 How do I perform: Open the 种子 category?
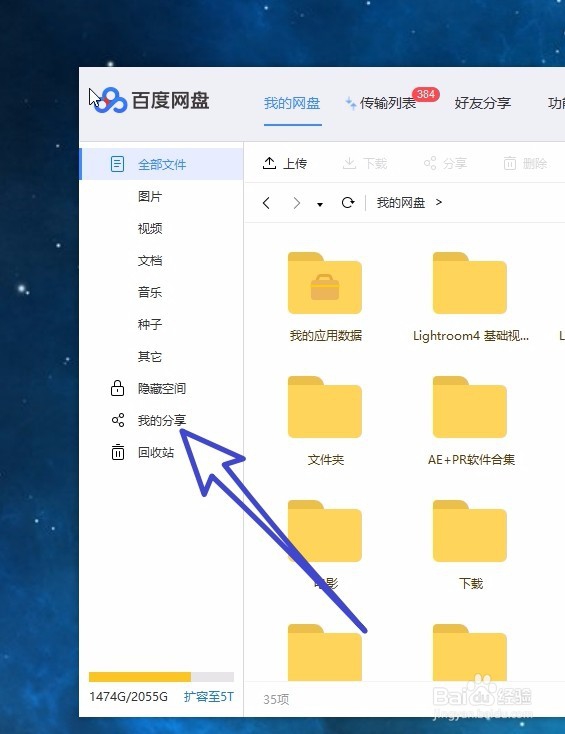pos(150,324)
